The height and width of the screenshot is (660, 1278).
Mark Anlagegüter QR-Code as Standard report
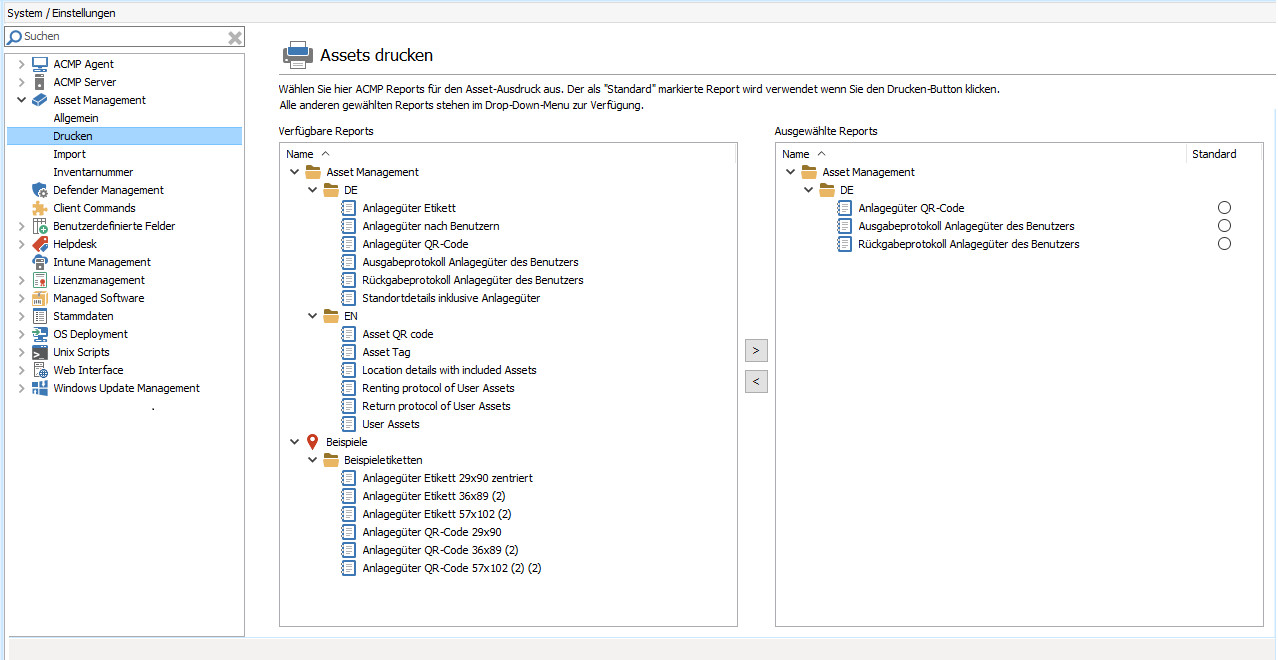(1224, 207)
